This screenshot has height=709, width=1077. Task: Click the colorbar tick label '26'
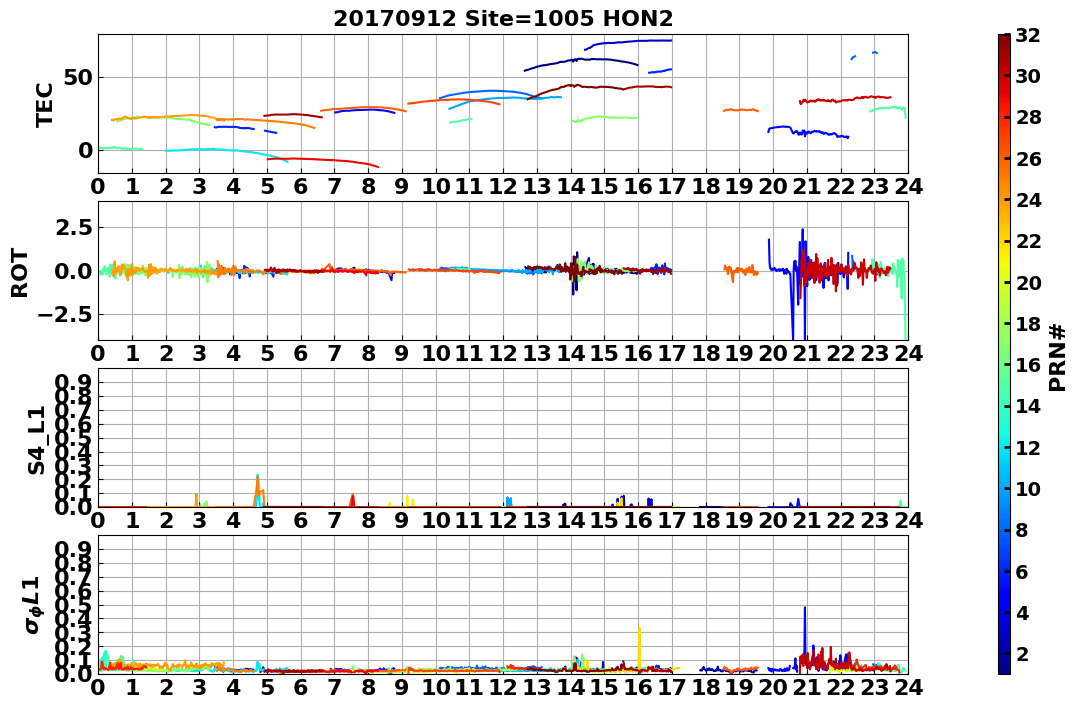[x=1028, y=159]
